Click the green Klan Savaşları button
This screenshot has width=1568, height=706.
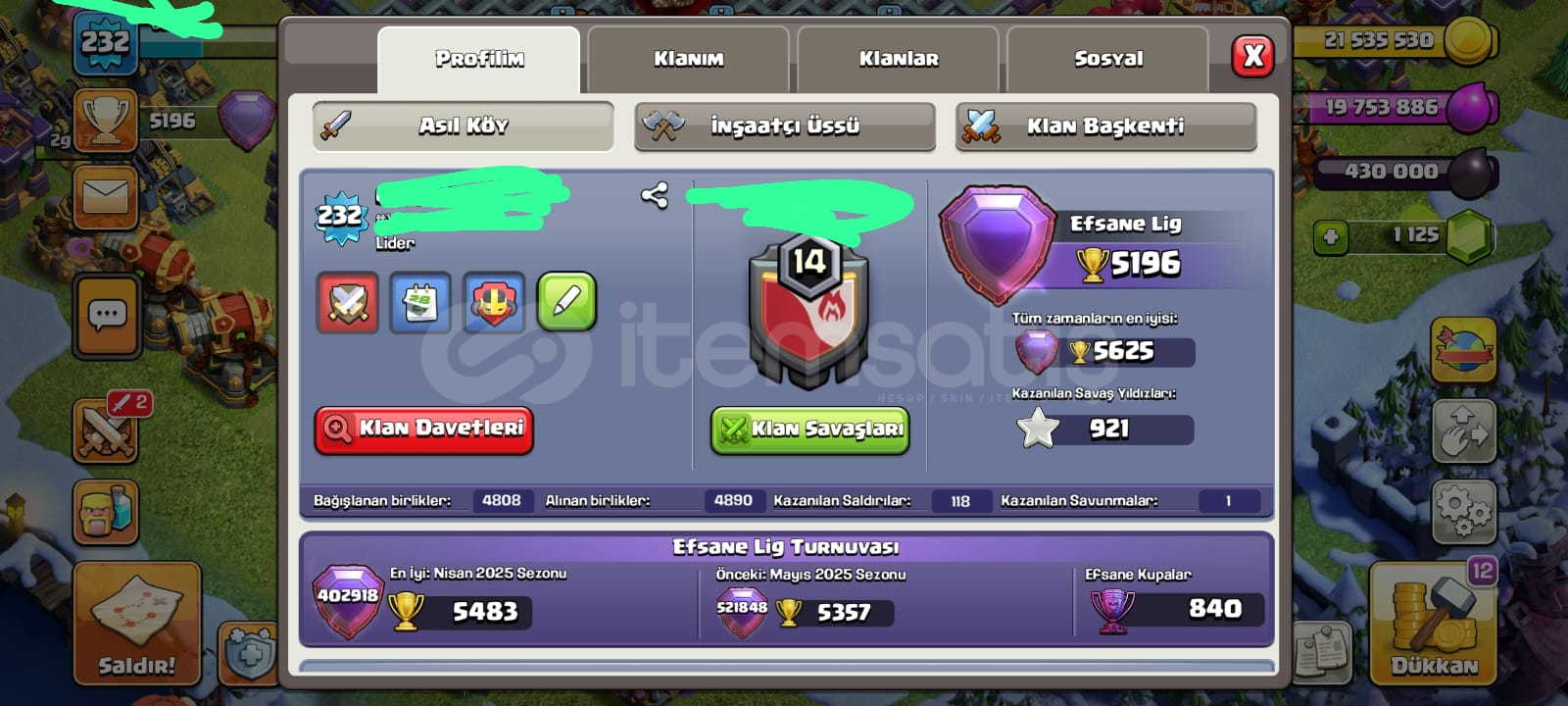pyautogui.click(x=810, y=429)
